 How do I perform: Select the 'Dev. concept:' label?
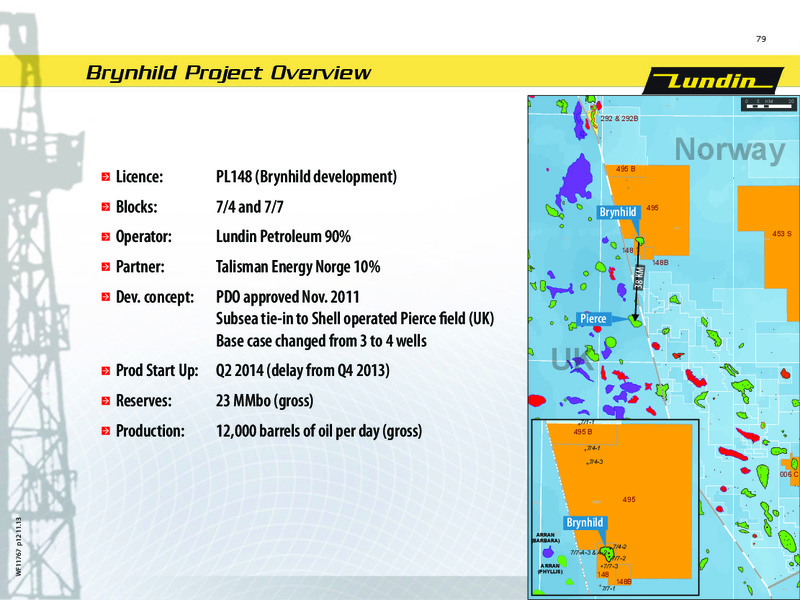click(x=155, y=297)
